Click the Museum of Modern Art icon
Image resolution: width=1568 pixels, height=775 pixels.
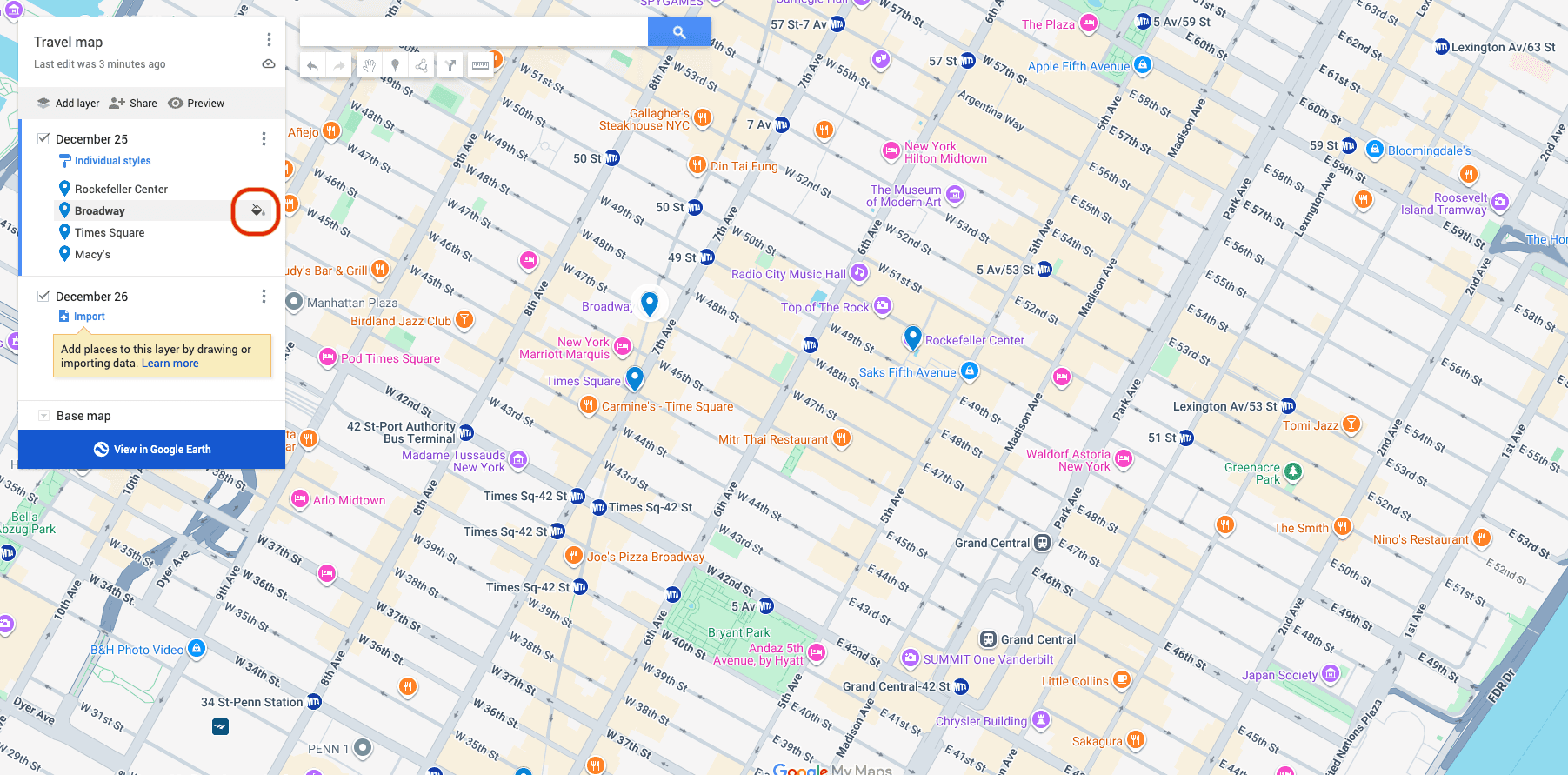[955, 195]
